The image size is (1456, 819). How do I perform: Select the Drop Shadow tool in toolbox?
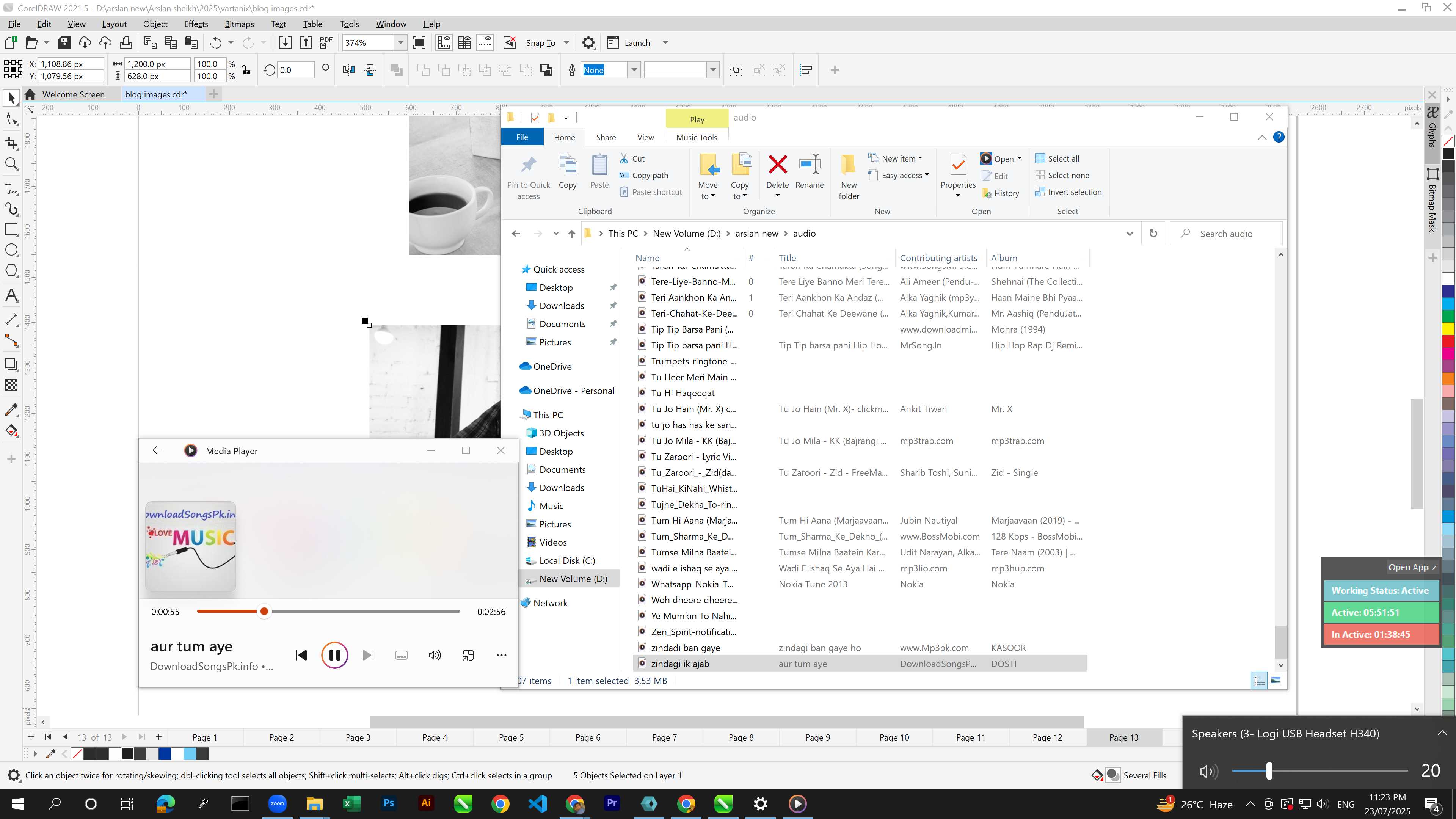11,364
